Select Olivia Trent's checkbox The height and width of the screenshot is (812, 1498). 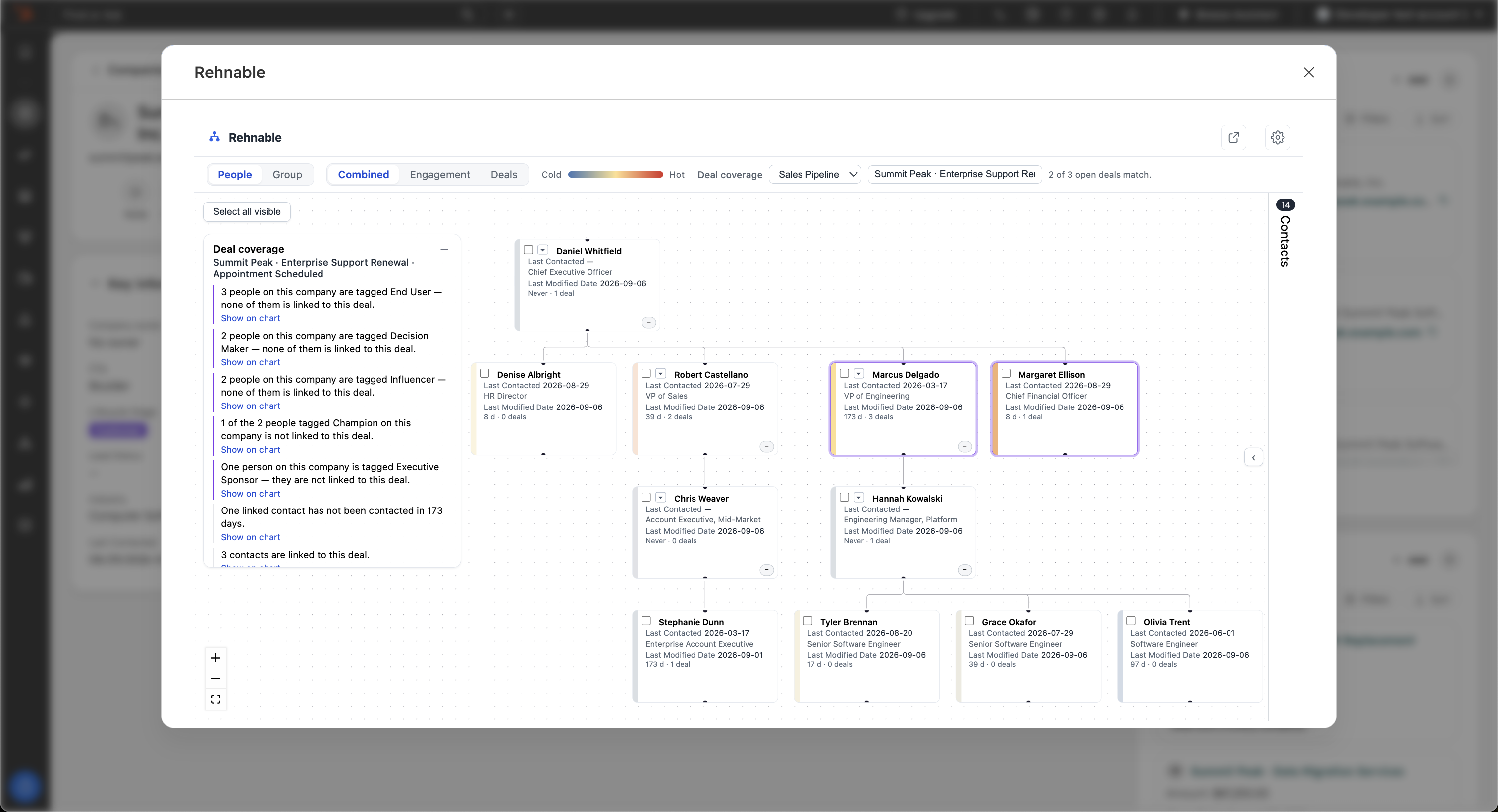[x=1131, y=621]
